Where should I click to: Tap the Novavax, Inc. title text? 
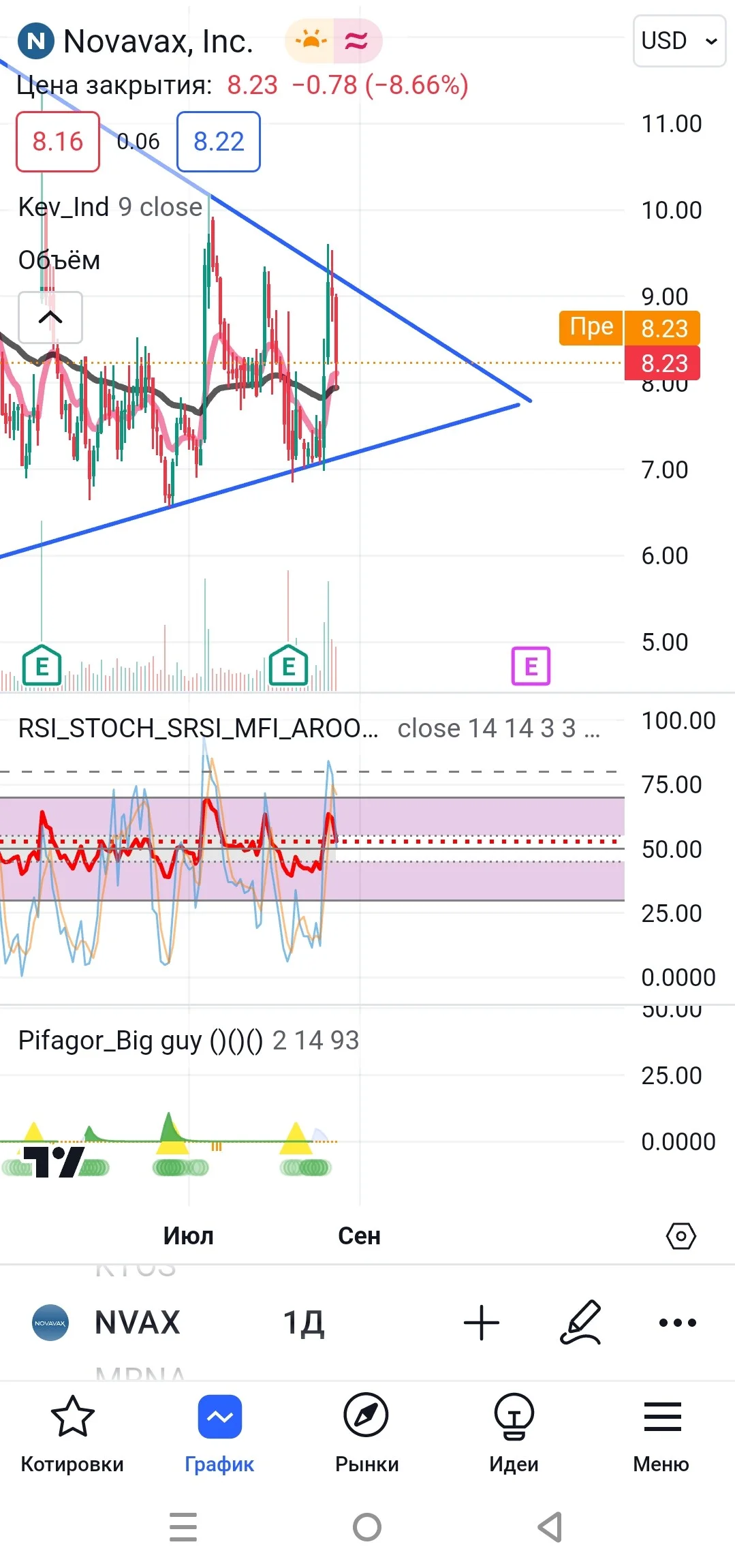pyautogui.click(x=158, y=42)
